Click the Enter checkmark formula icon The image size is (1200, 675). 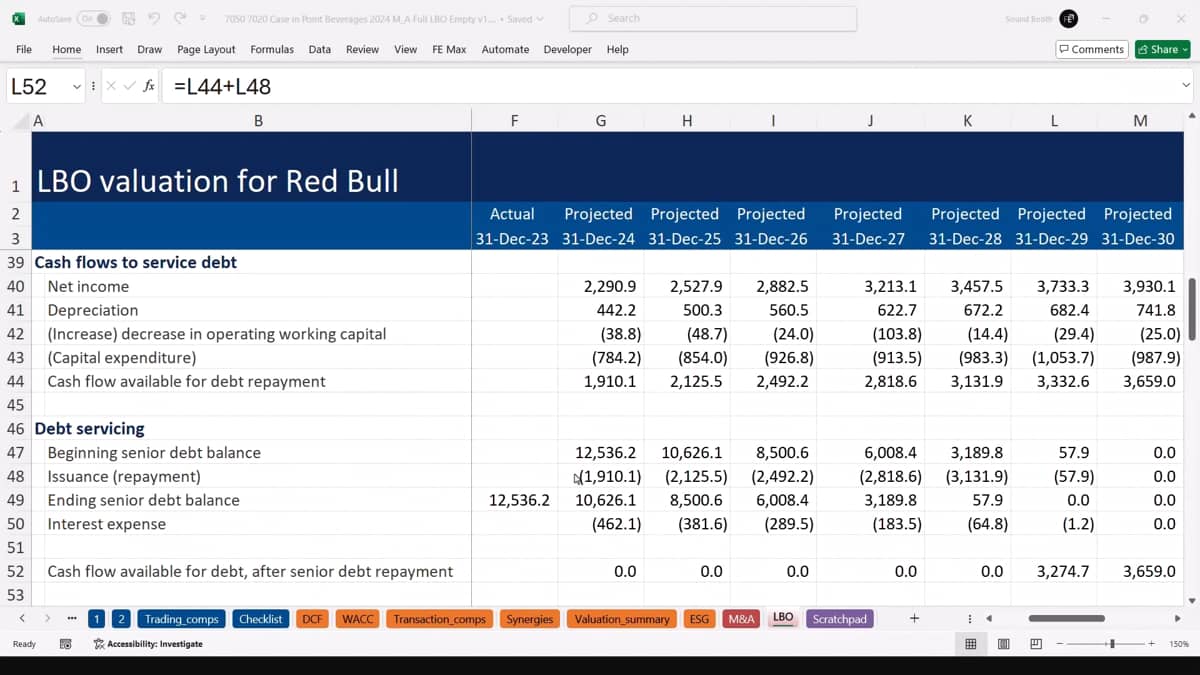click(x=129, y=87)
